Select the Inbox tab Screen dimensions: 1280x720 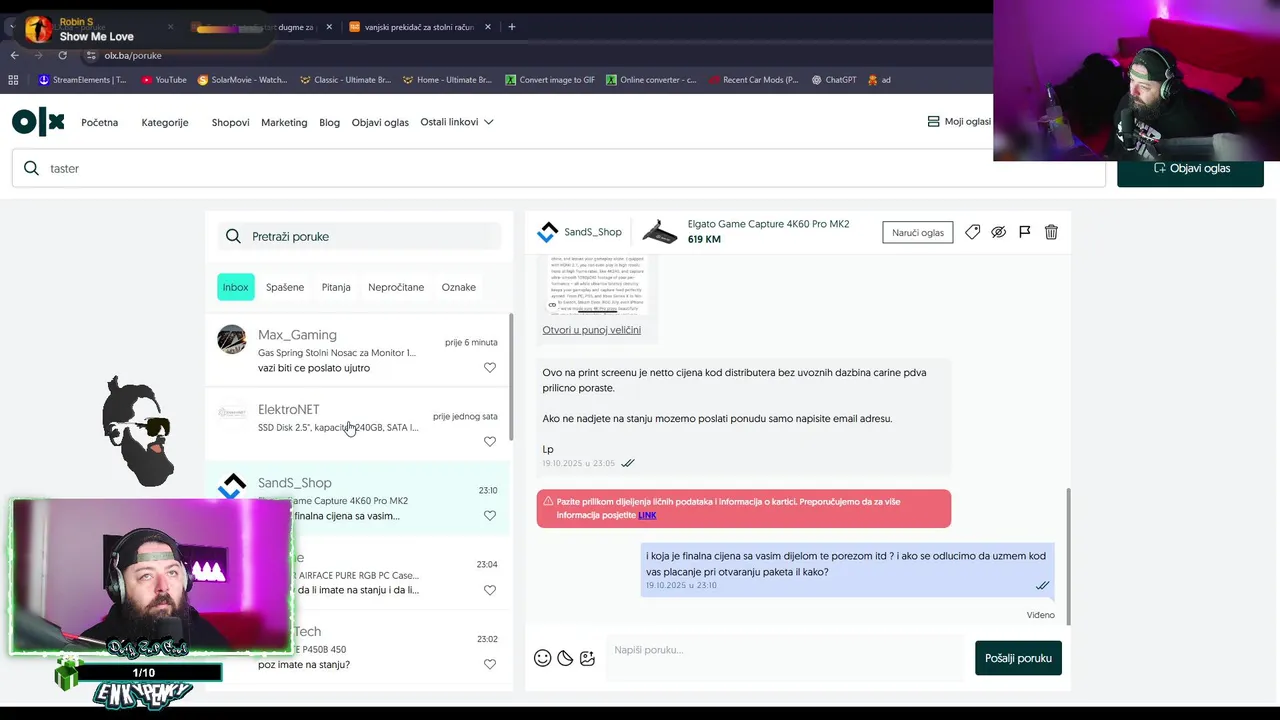tap(236, 287)
